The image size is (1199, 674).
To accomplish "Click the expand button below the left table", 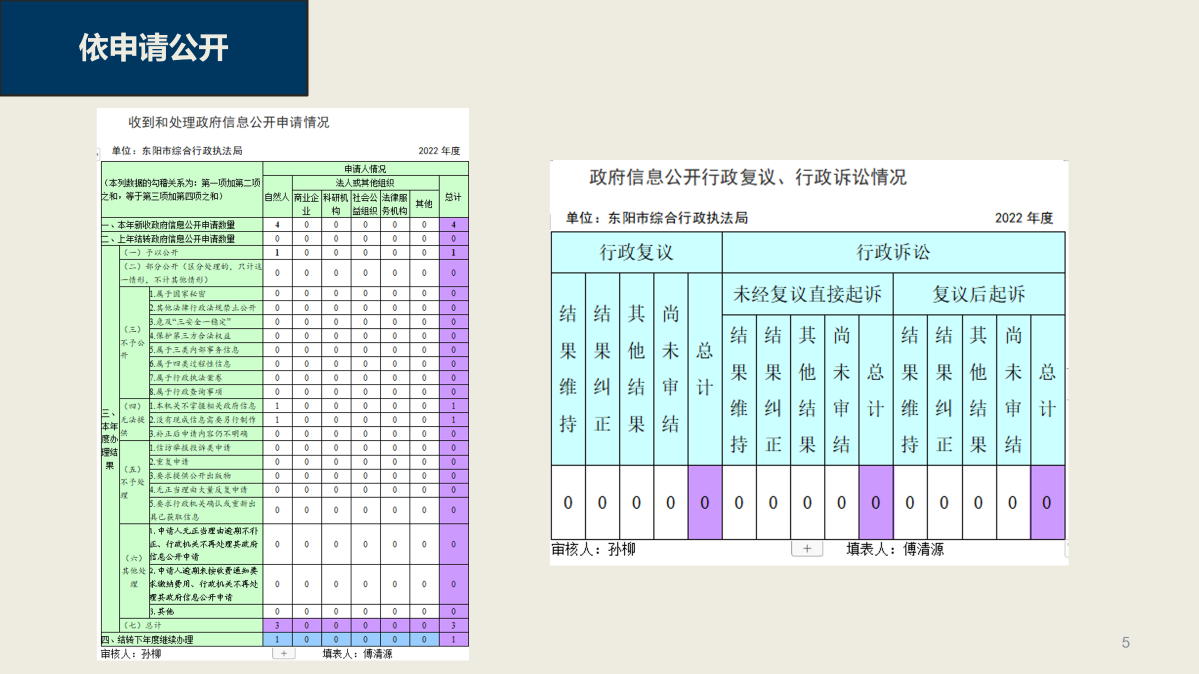I will click(283, 654).
